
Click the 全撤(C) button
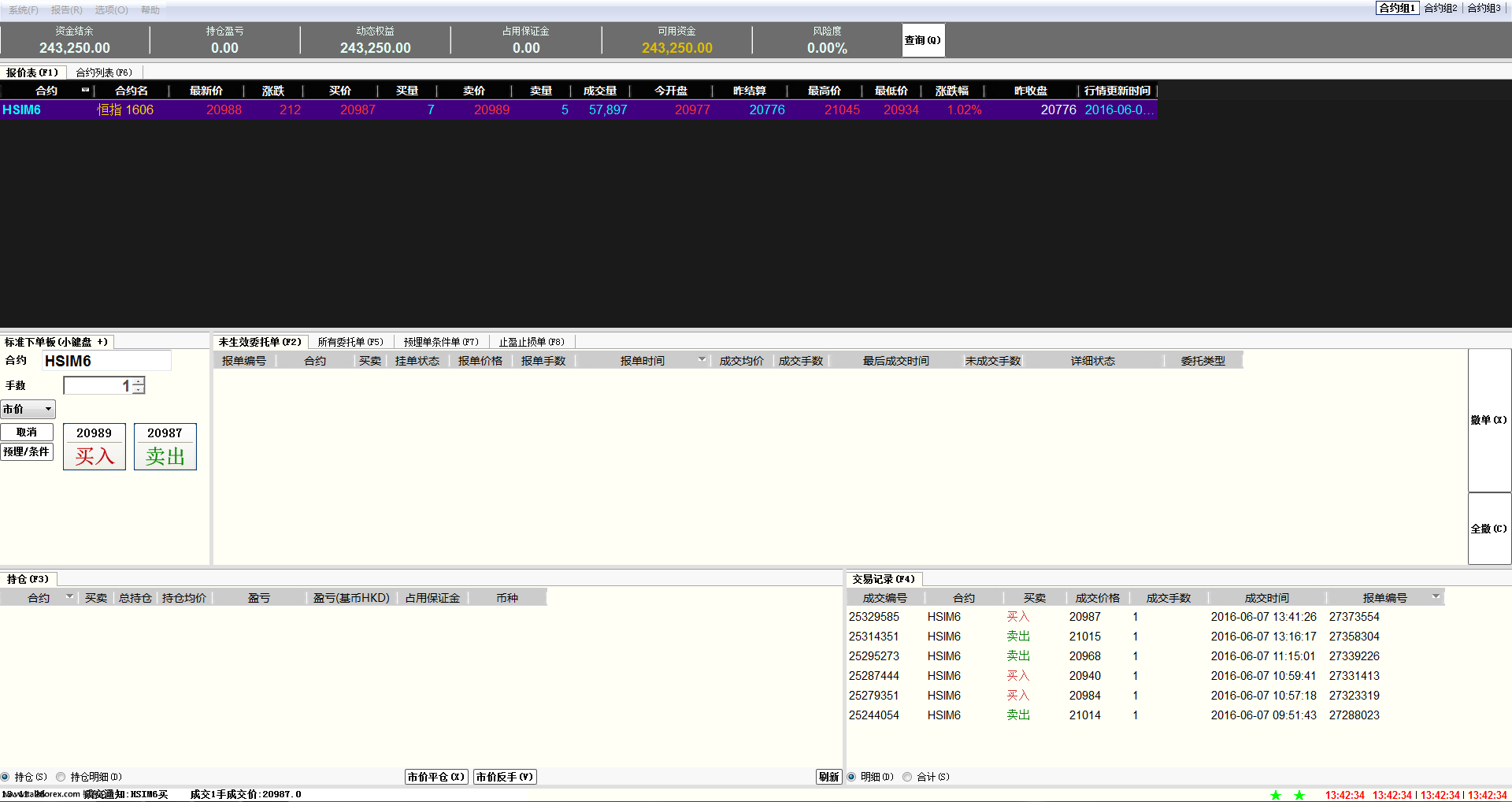tap(1489, 529)
